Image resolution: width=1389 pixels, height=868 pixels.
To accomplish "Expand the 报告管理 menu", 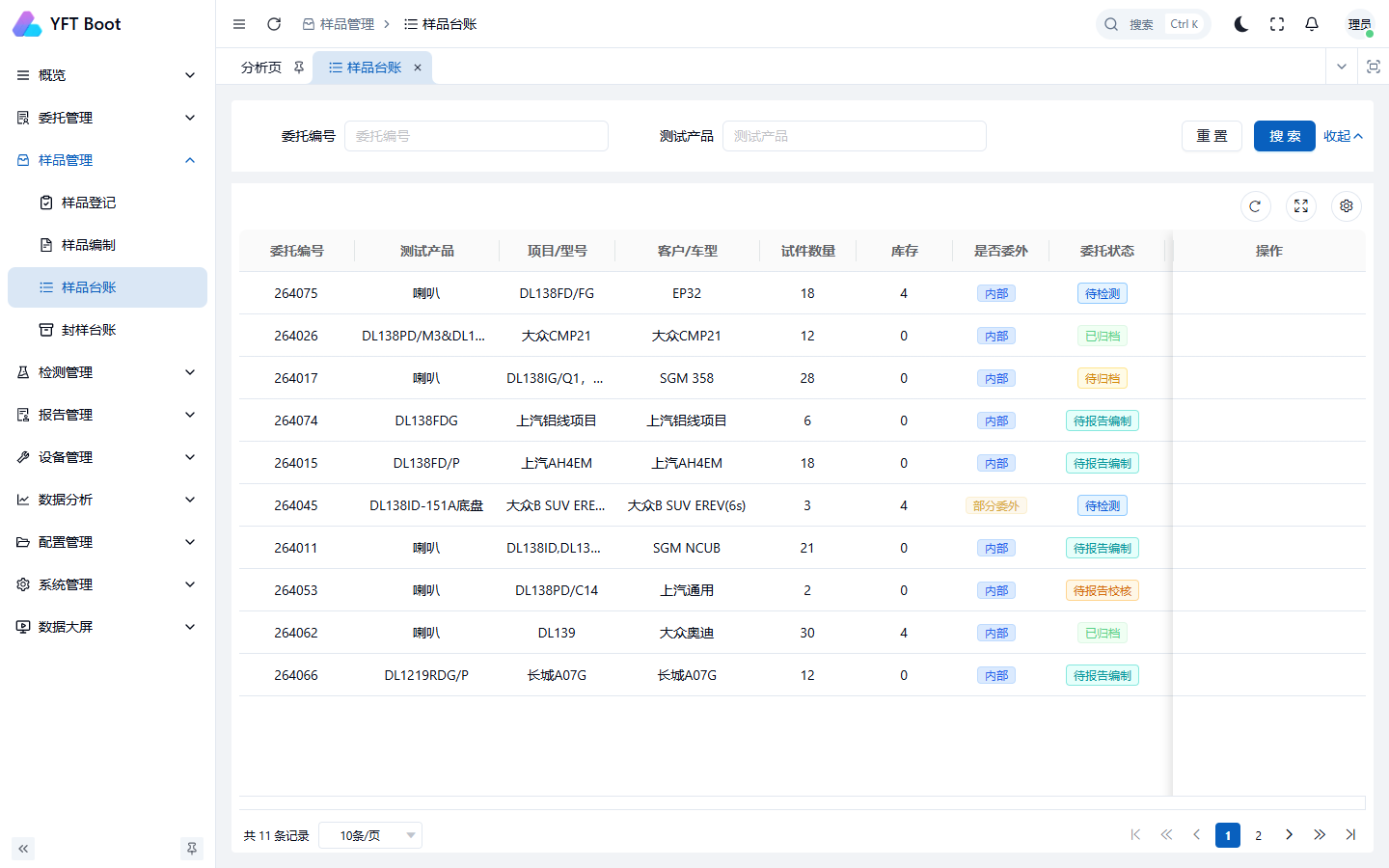I will [107, 415].
